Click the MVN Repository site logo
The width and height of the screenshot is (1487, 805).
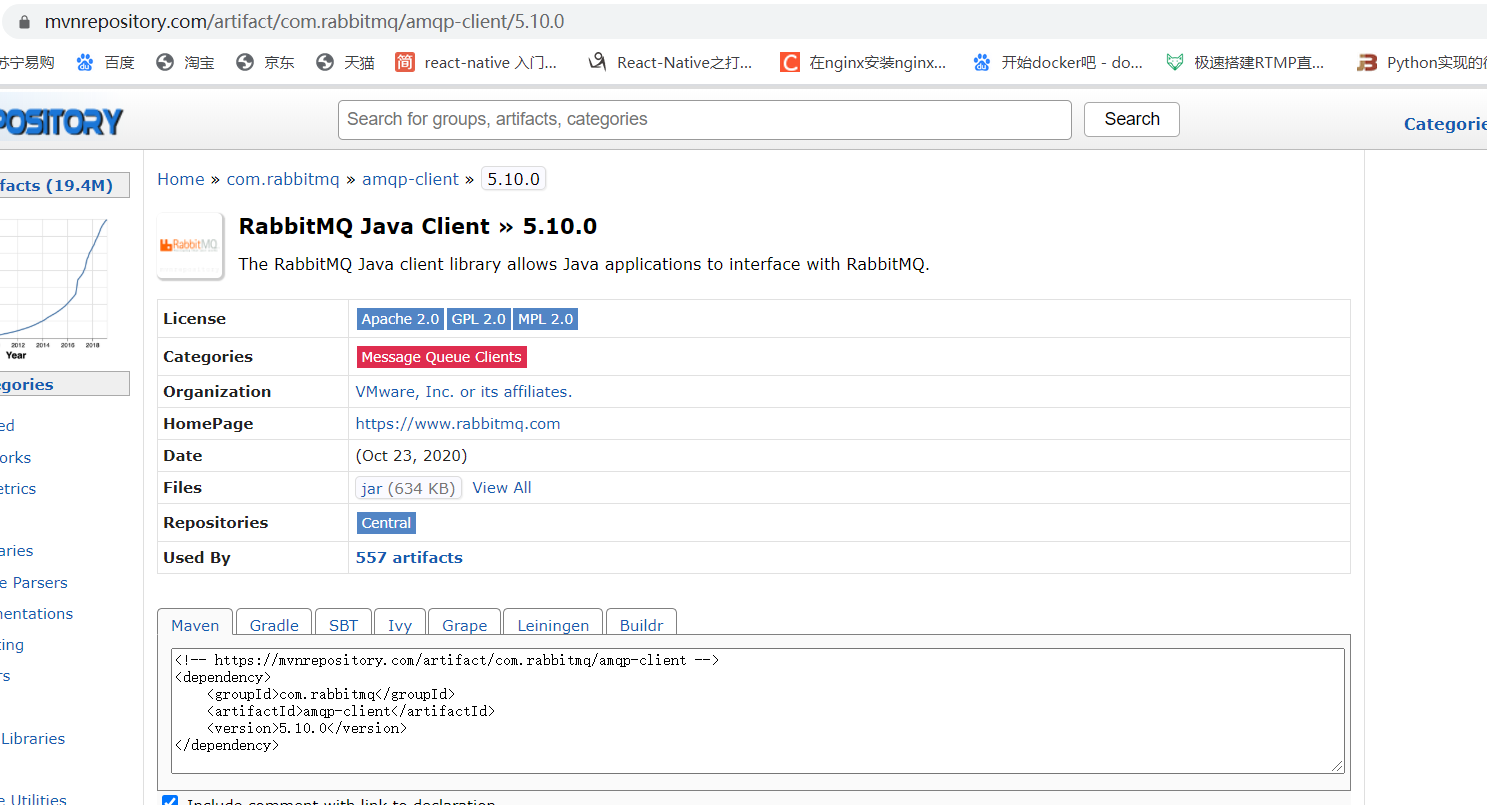coord(61,121)
